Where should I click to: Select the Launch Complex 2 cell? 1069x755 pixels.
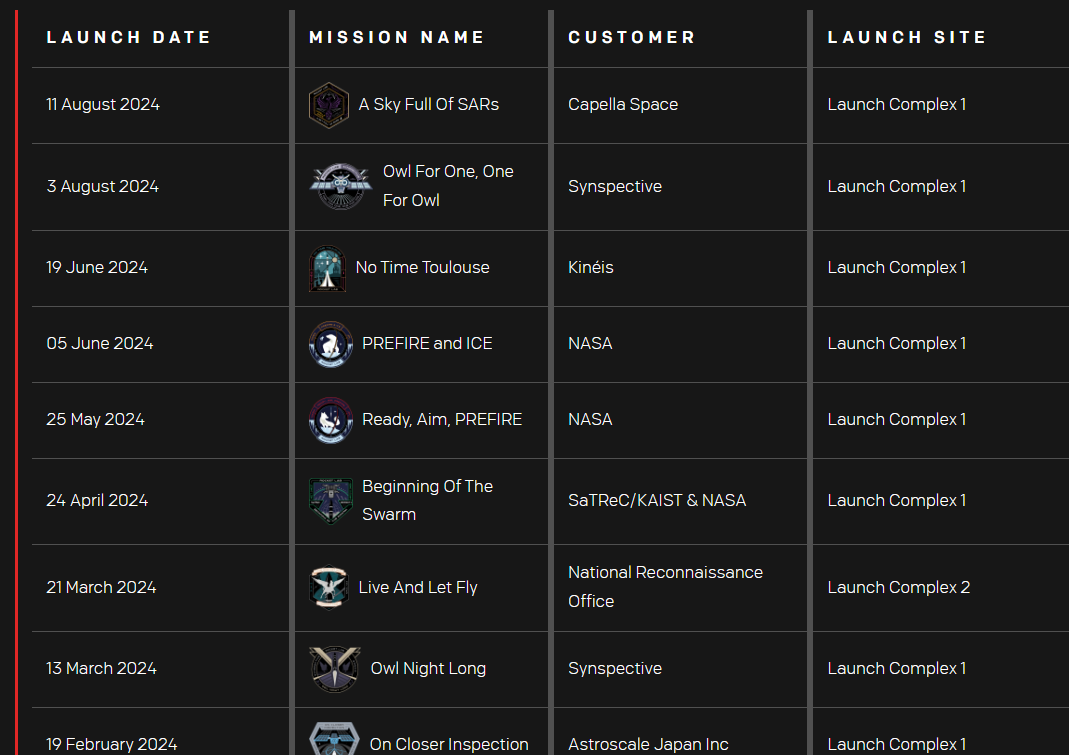click(898, 588)
